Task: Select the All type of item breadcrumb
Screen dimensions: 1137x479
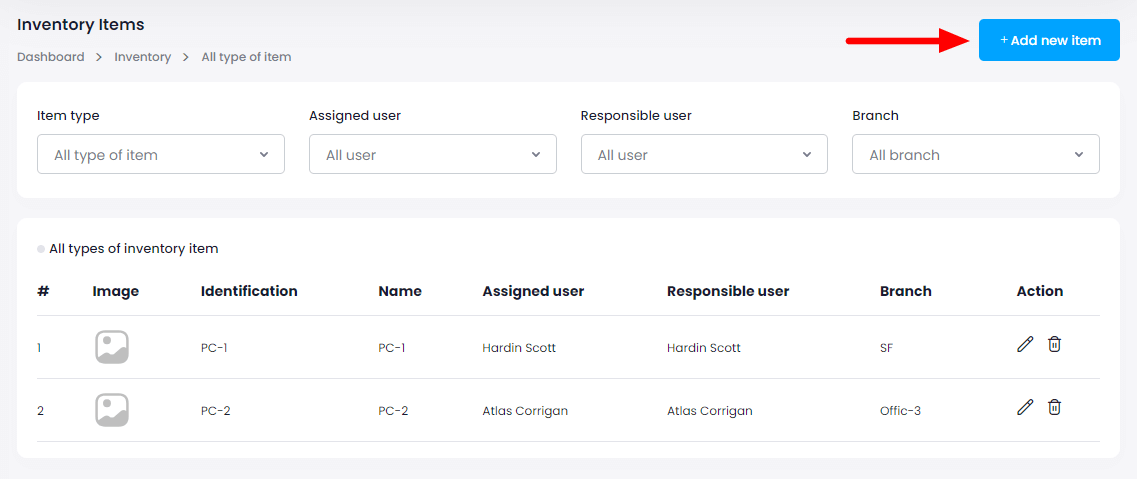Action: coord(246,57)
